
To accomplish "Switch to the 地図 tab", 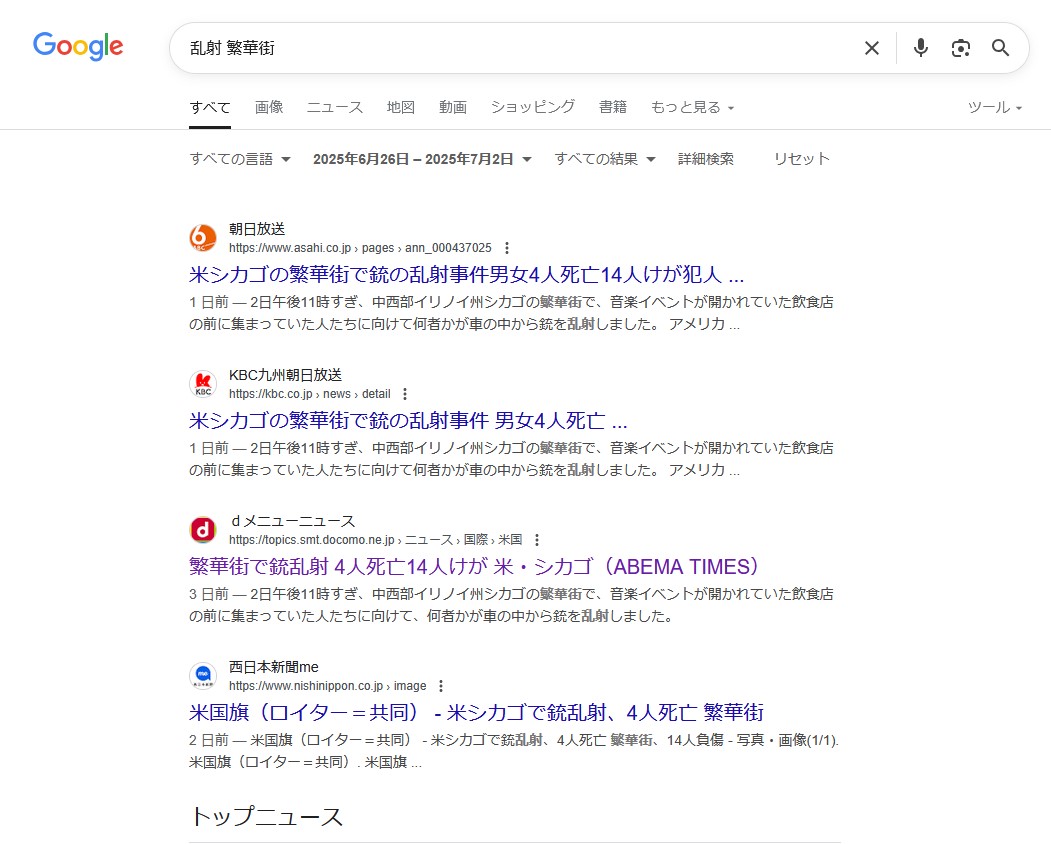I will (400, 107).
